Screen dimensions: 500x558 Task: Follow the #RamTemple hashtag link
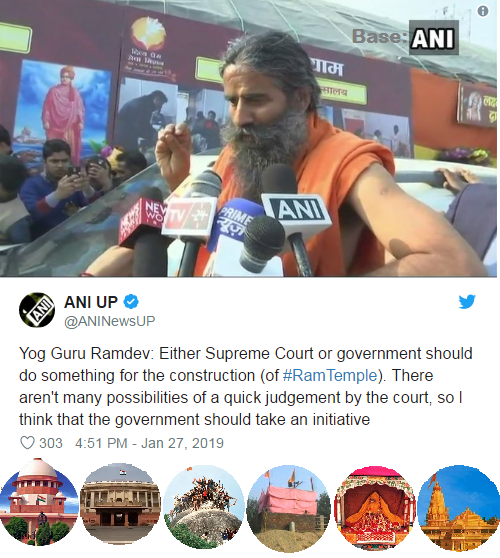point(330,375)
